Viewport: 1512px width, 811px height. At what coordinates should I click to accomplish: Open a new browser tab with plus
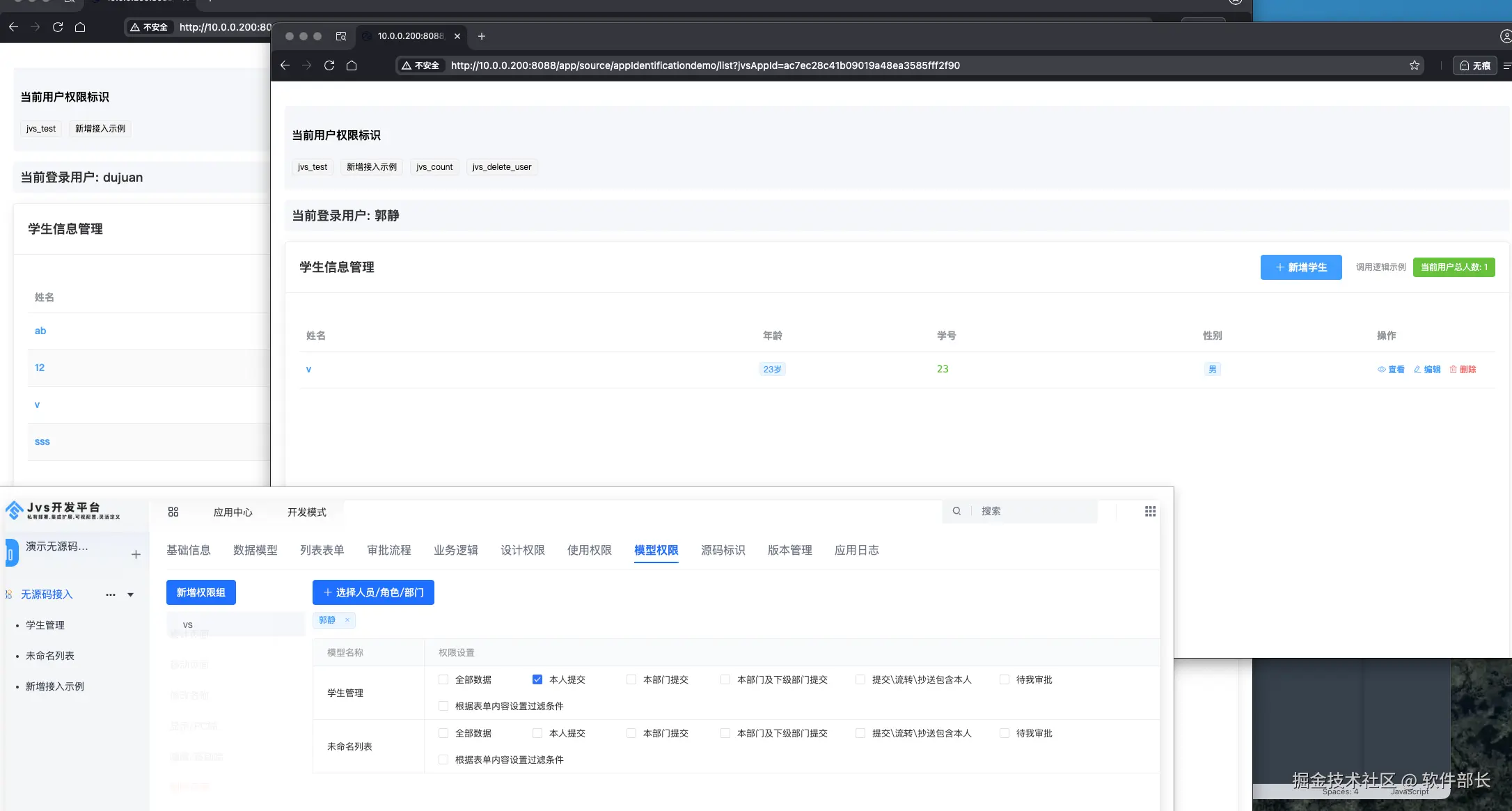tap(482, 36)
